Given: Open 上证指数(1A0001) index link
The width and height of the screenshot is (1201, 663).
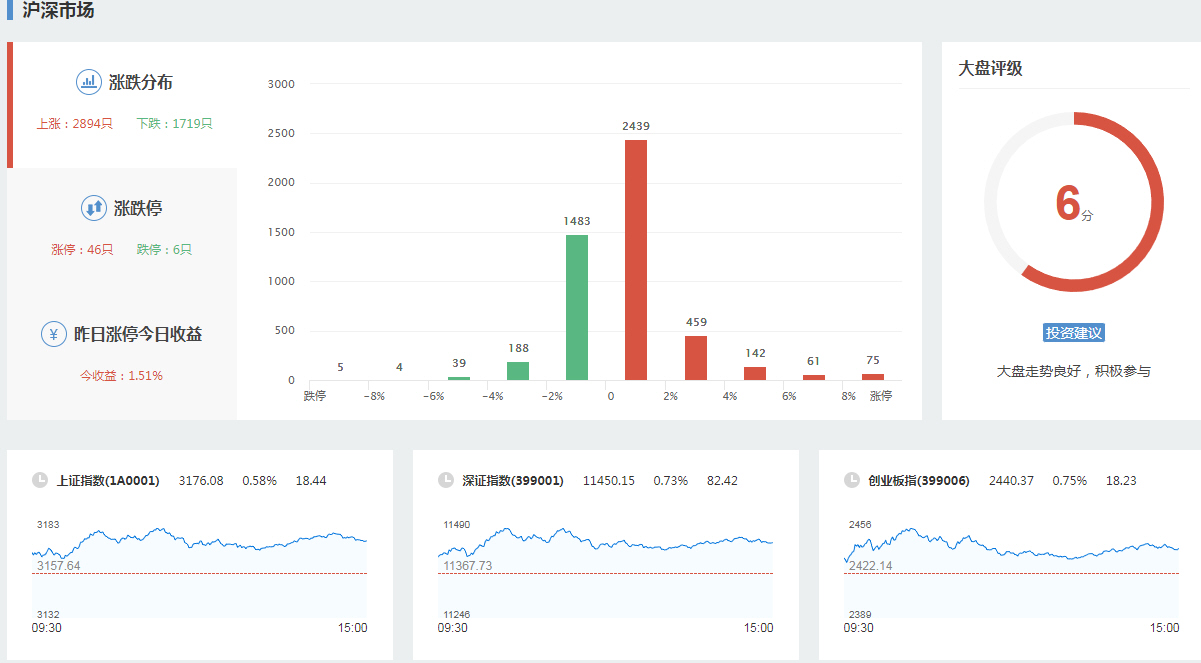Looking at the screenshot, I should click(108, 481).
